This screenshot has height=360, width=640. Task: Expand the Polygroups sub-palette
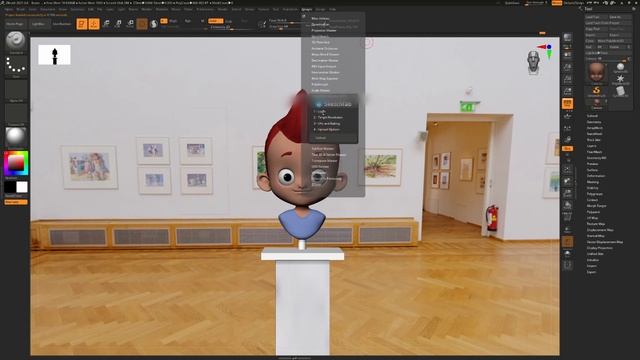595,194
